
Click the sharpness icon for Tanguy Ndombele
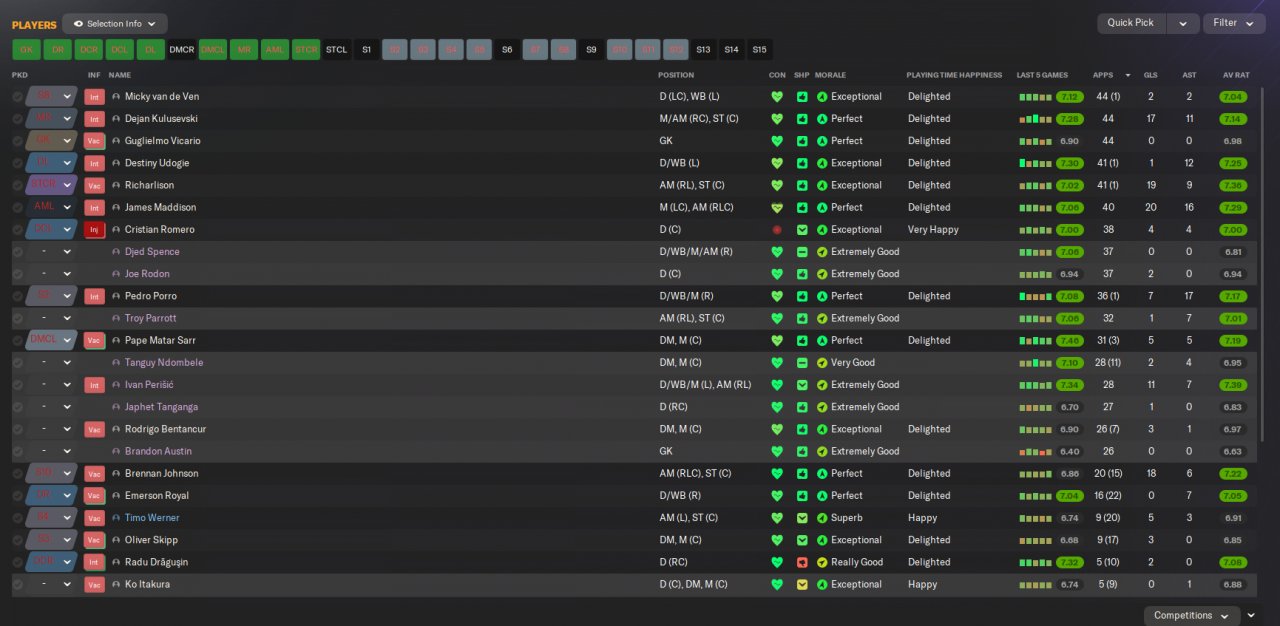pos(802,363)
